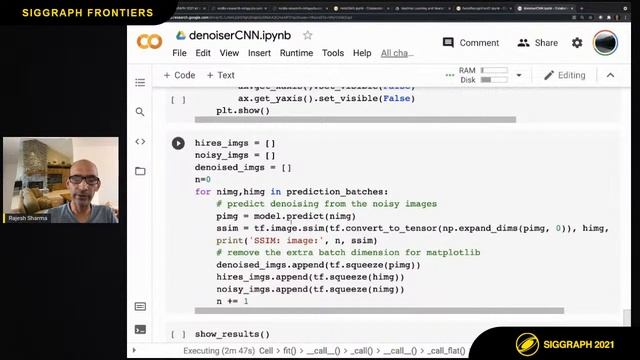This screenshot has width=640, height=360.
Task: Expand the status bar arrow at bottom left
Action: [134, 350]
